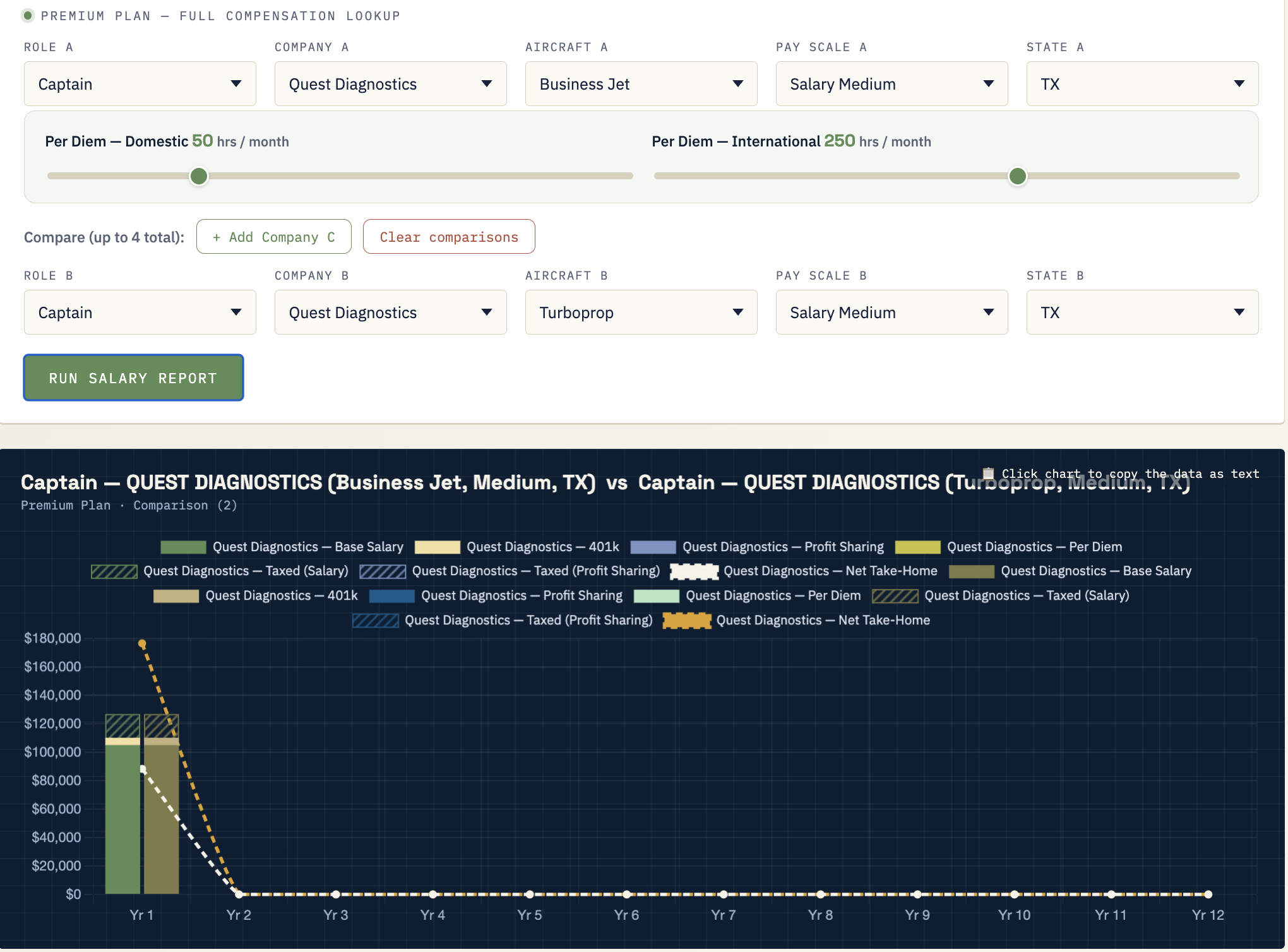The image size is (1288, 952).
Task: Toggle the tan 401k legend item
Action: point(256,595)
